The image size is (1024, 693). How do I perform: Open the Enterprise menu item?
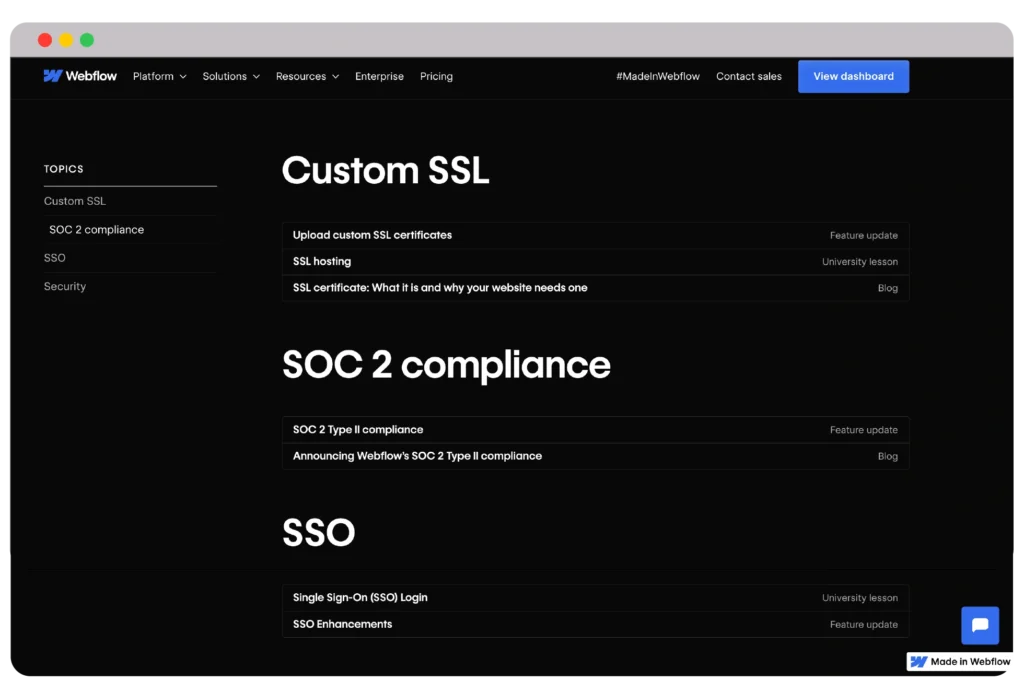tap(379, 76)
